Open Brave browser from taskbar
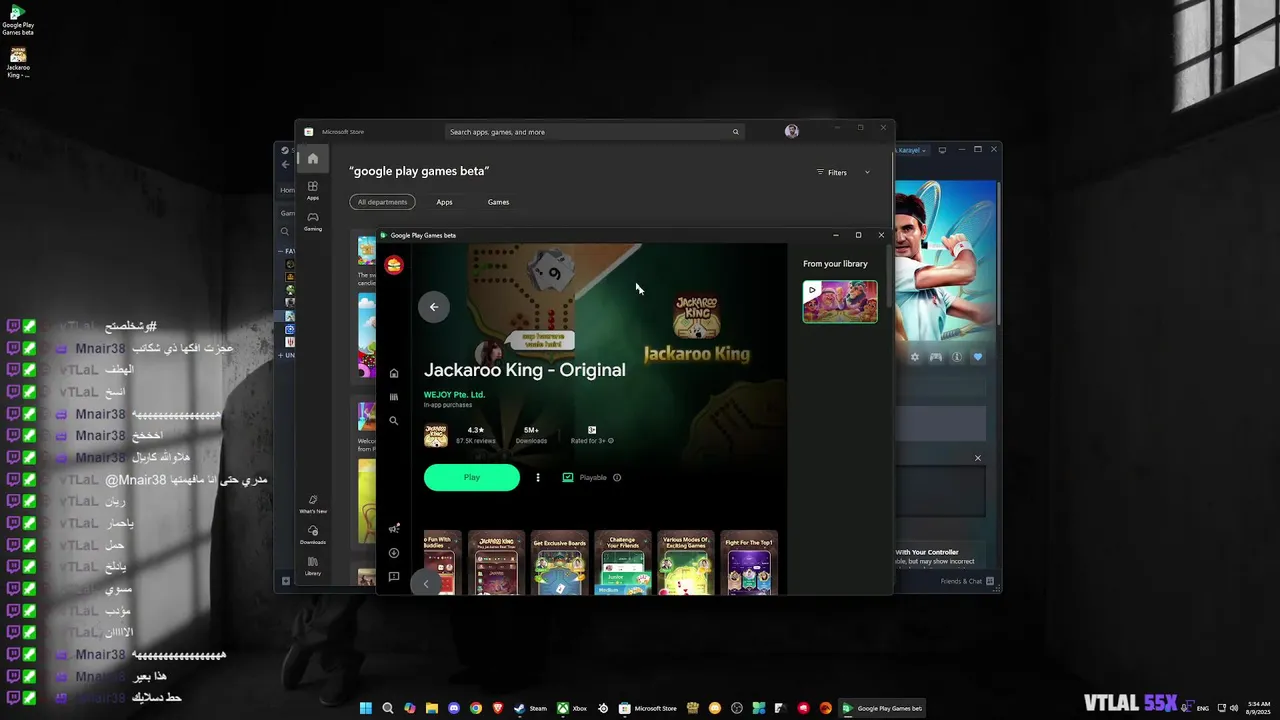Screen dimensions: 1280x720 click(498, 708)
